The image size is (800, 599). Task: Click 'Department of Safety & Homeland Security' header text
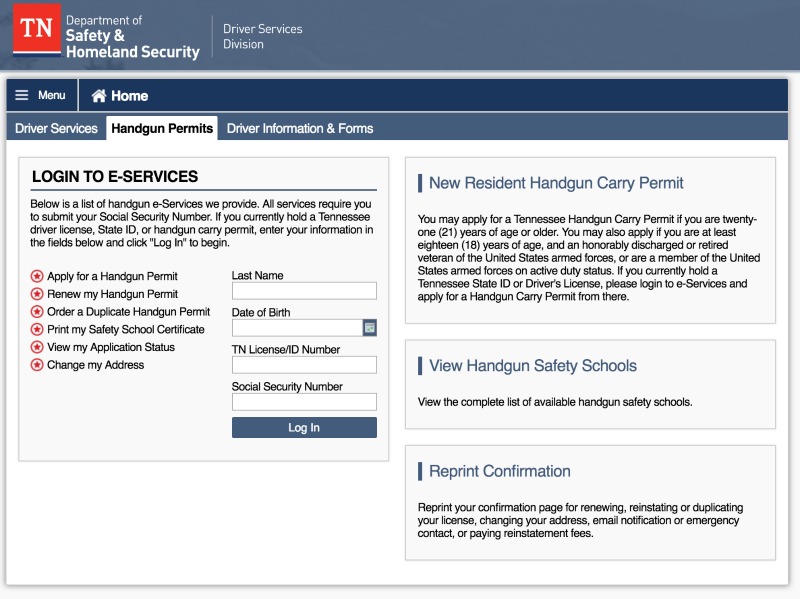click(133, 37)
